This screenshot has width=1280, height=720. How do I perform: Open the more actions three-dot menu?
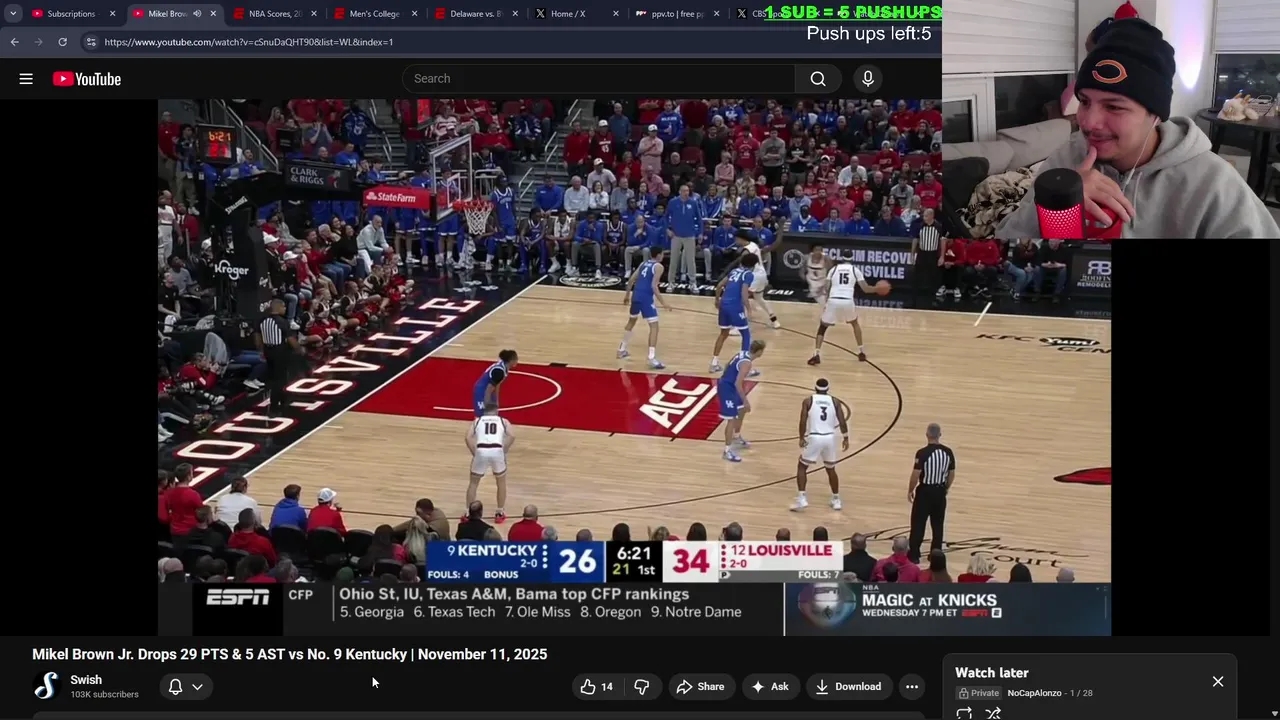coord(912,687)
